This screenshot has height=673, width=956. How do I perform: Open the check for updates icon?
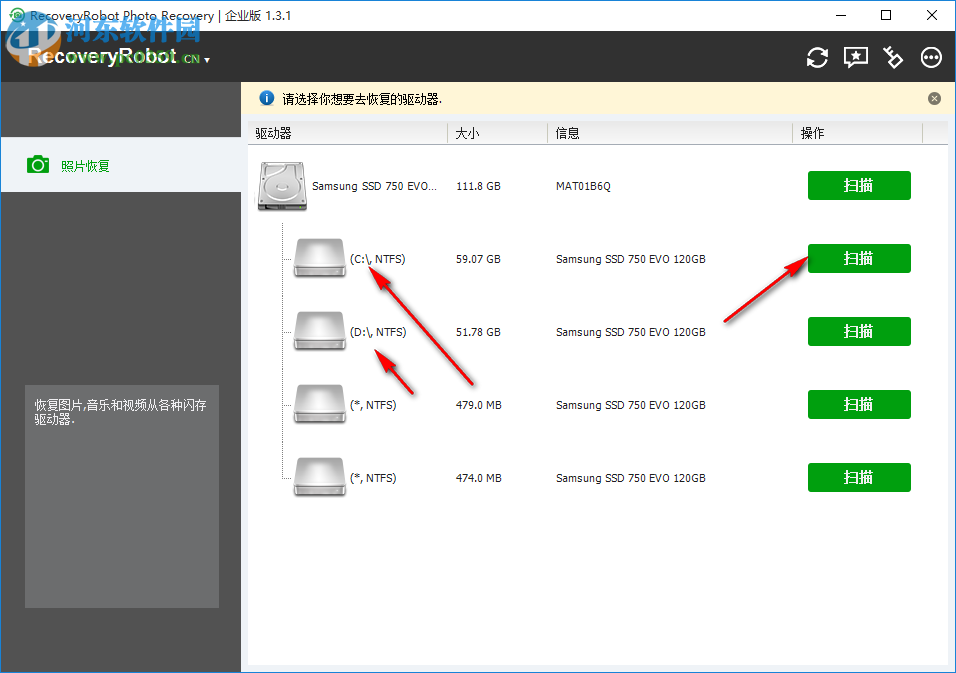coord(817,58)
